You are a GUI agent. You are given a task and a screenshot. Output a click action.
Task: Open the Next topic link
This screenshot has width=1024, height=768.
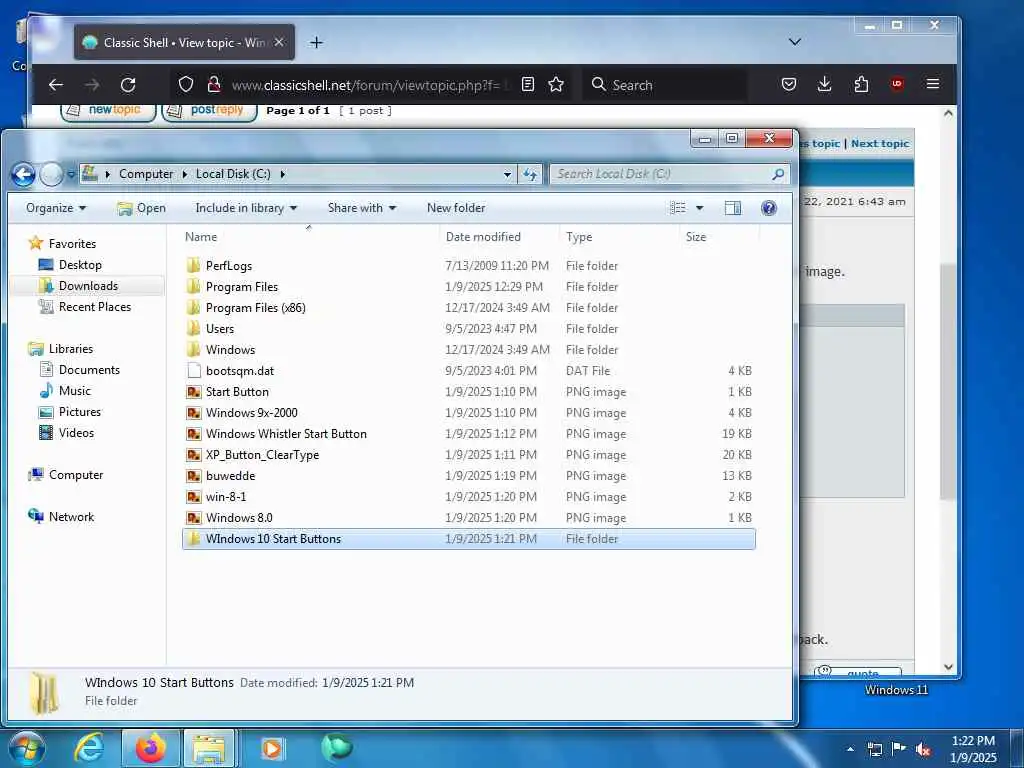pyautogui.click(x=880, y=144)
